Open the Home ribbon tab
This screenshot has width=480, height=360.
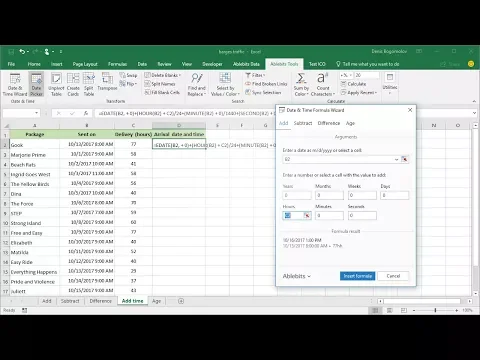click(34, 64)
